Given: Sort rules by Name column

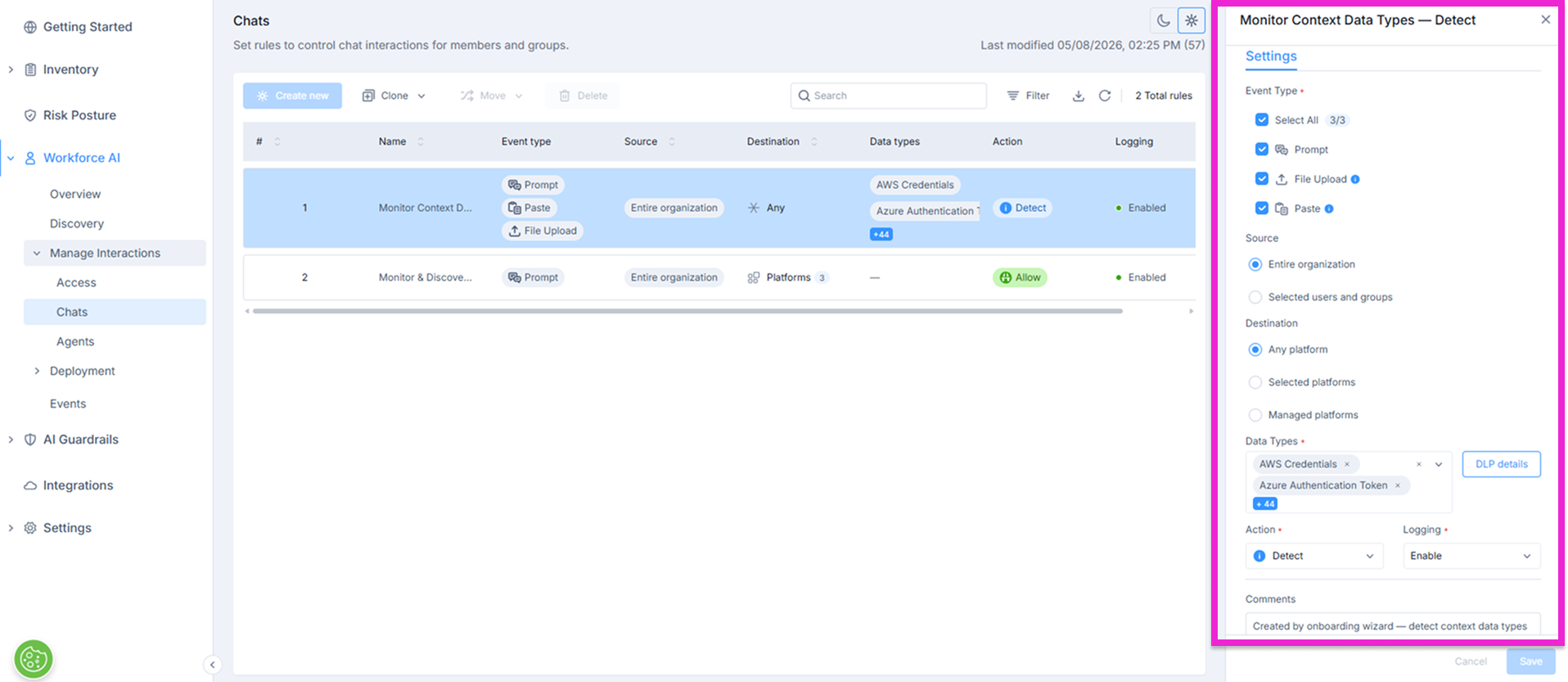Looking at the screenshot, I should (x=421, y=142).
